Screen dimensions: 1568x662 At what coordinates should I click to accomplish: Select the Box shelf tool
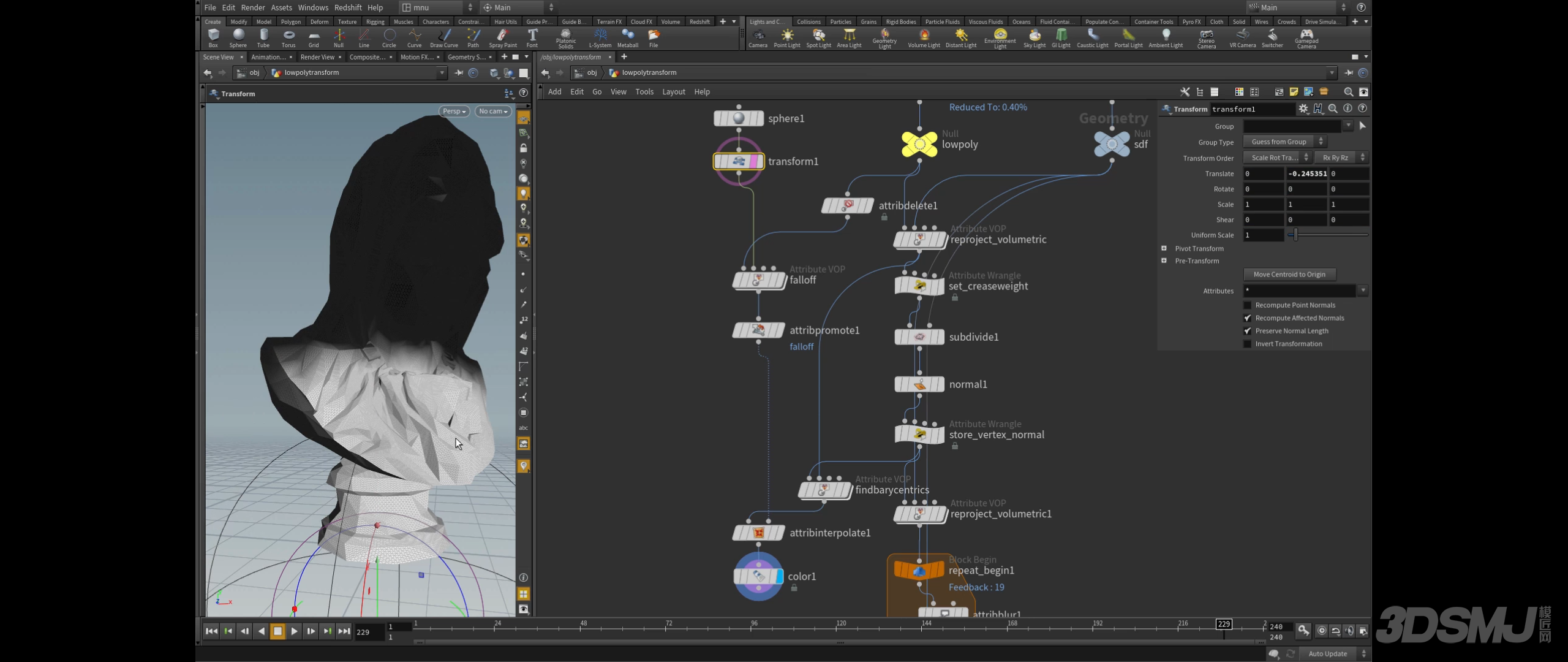[x=213, y=38]
